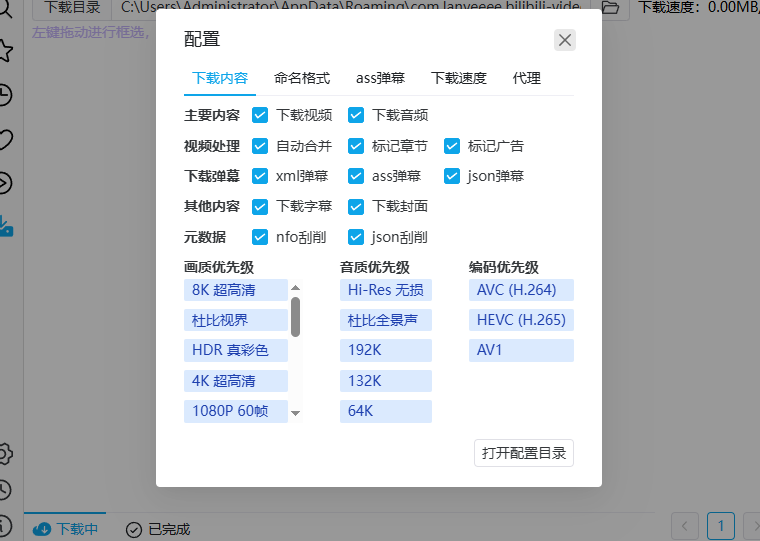Screen dimensions: 760x541
Task: Toggle the json弹幕 checkbox
Action: coord(452,176)
